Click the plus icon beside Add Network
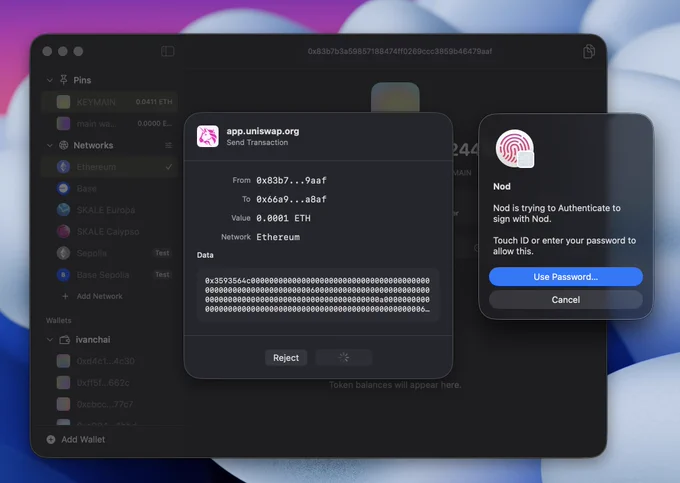 (x=65, y=296)
